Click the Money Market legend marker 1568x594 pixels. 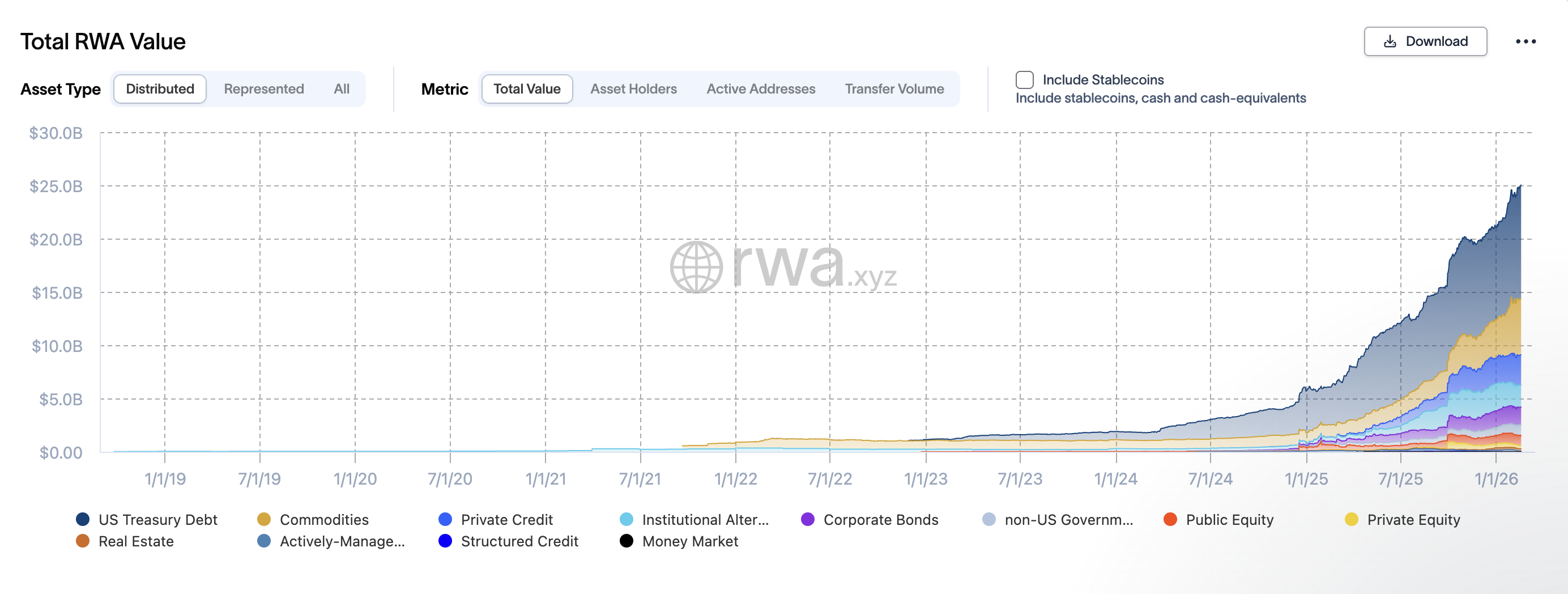coord(627,541)
